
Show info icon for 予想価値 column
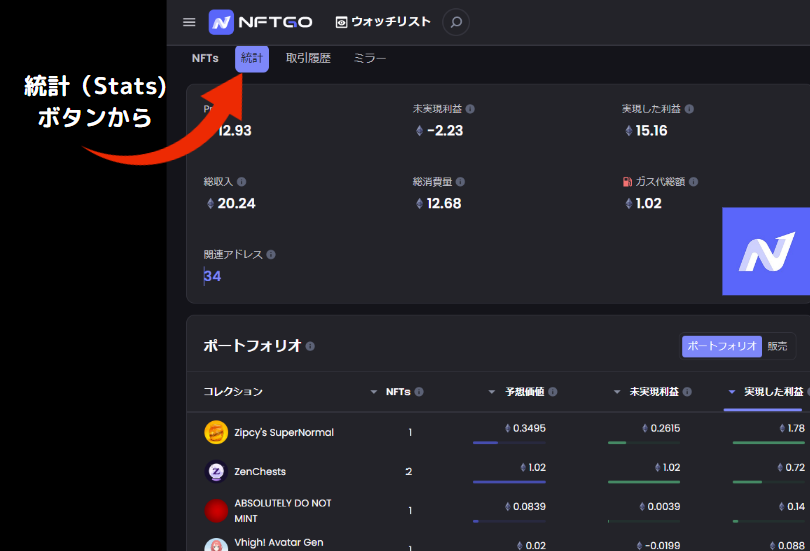click(x=553, y=392)
